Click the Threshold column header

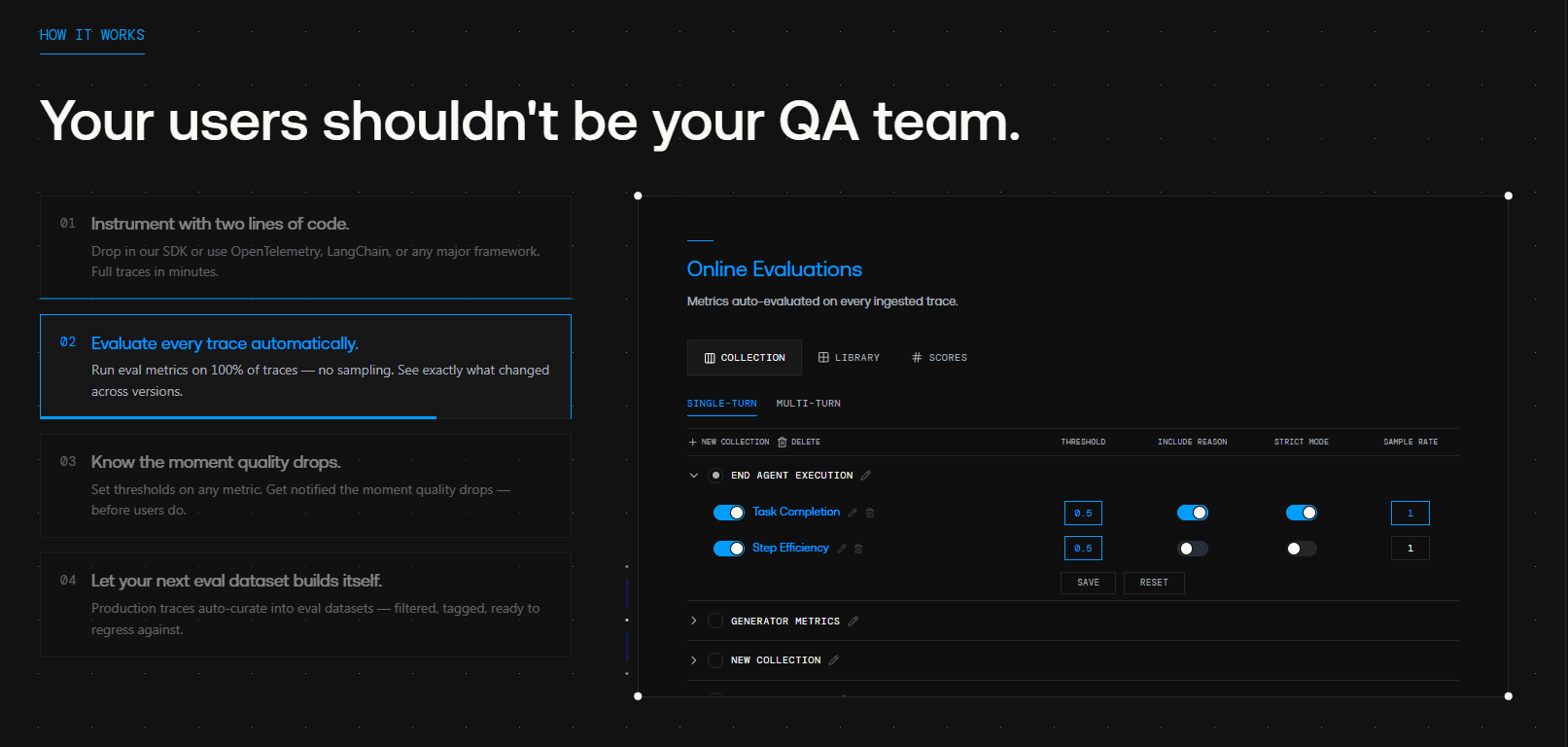point(1083,442)
